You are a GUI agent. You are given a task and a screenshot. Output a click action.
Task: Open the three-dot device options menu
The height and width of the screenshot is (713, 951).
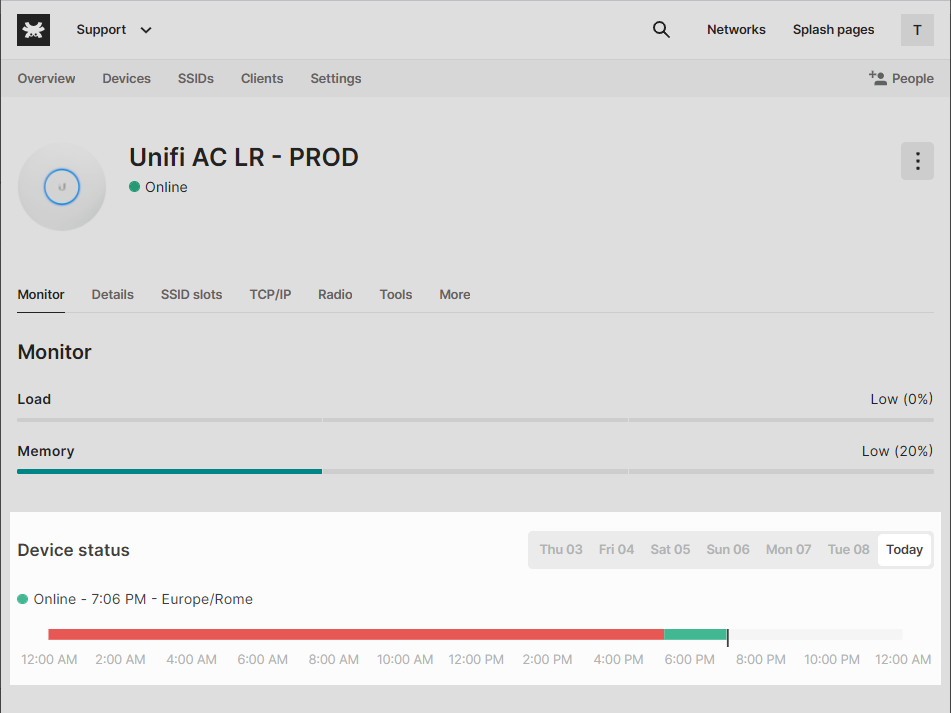tap(917, 161)
